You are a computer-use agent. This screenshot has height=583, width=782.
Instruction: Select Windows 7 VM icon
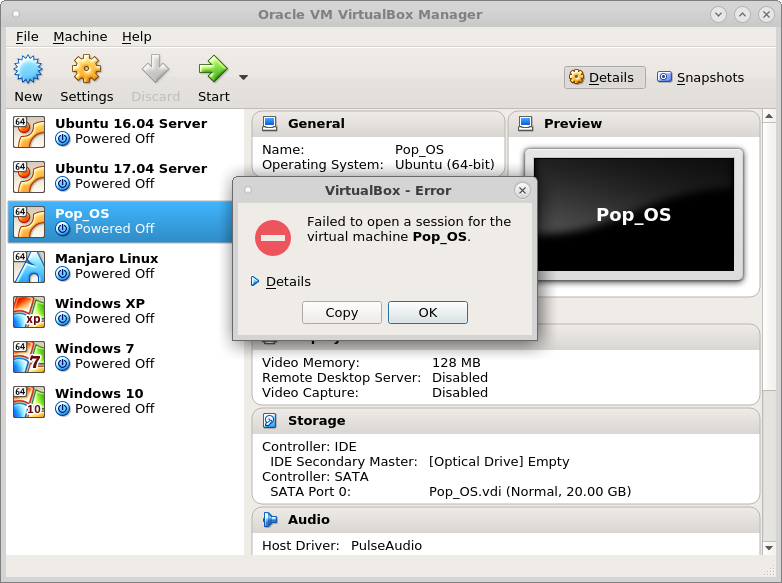29,357
